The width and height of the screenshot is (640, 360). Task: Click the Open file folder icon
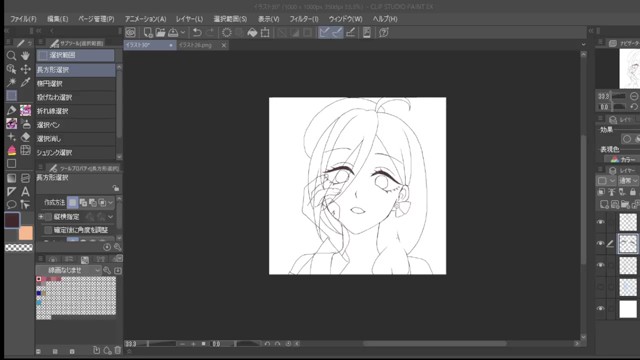coord(160,33)
